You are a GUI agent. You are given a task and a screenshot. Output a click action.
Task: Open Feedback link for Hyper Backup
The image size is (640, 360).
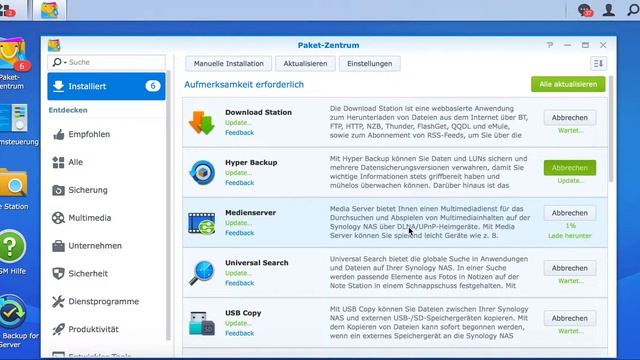(x=240, y=183)
